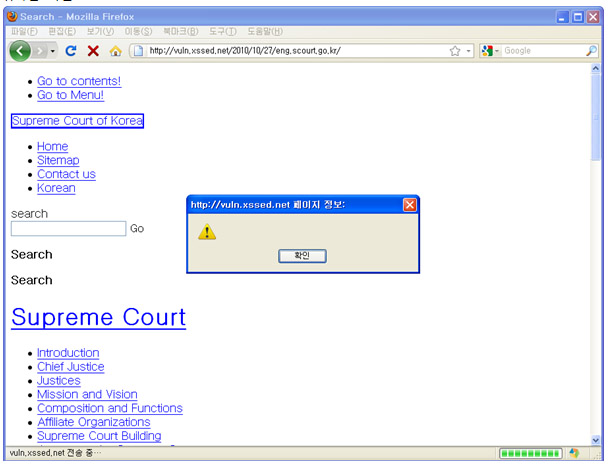This screenshot has width=609, height=467.
Task: Open the Google search engine selector
Action: coord(490,51)
